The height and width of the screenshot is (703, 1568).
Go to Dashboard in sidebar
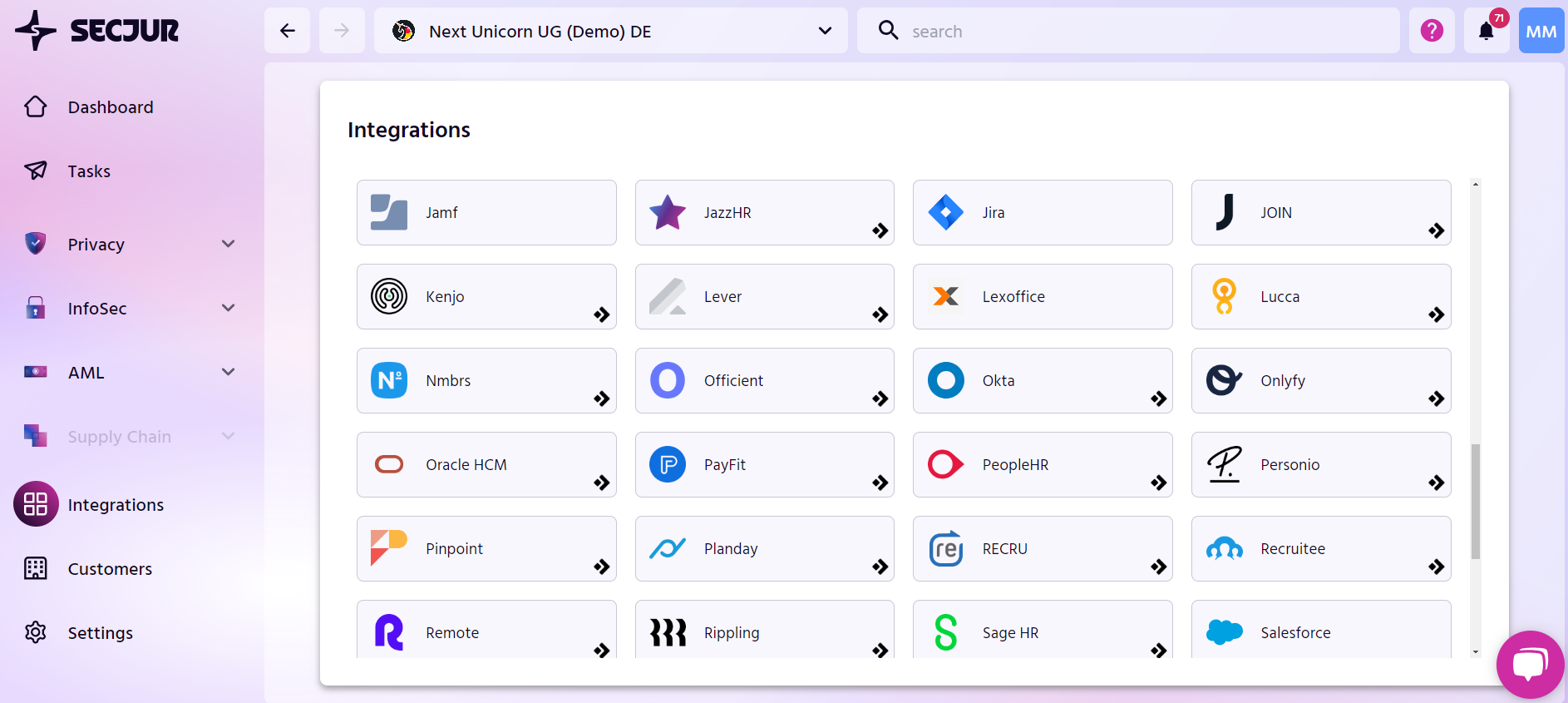111,107
